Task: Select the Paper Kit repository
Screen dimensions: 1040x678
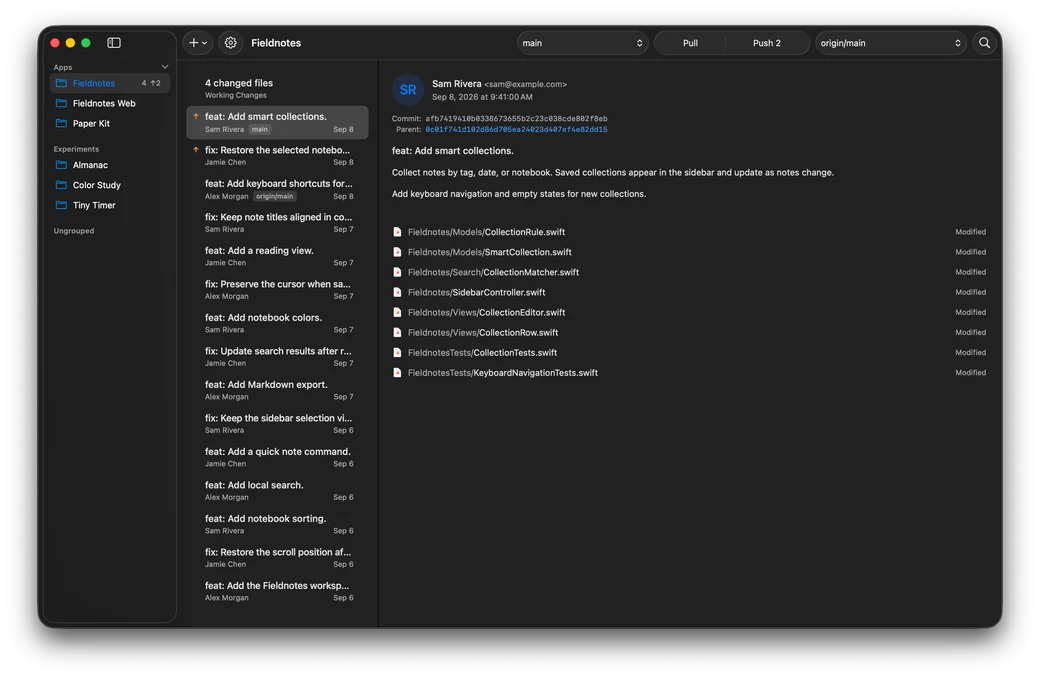Action: pos(110,123)
